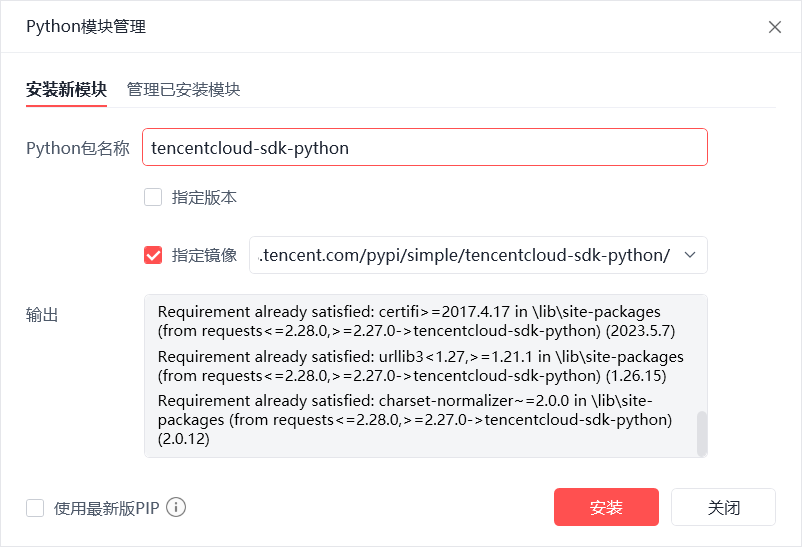Click the certifi requirement line in output
The image size is (802, 547).
416,321
